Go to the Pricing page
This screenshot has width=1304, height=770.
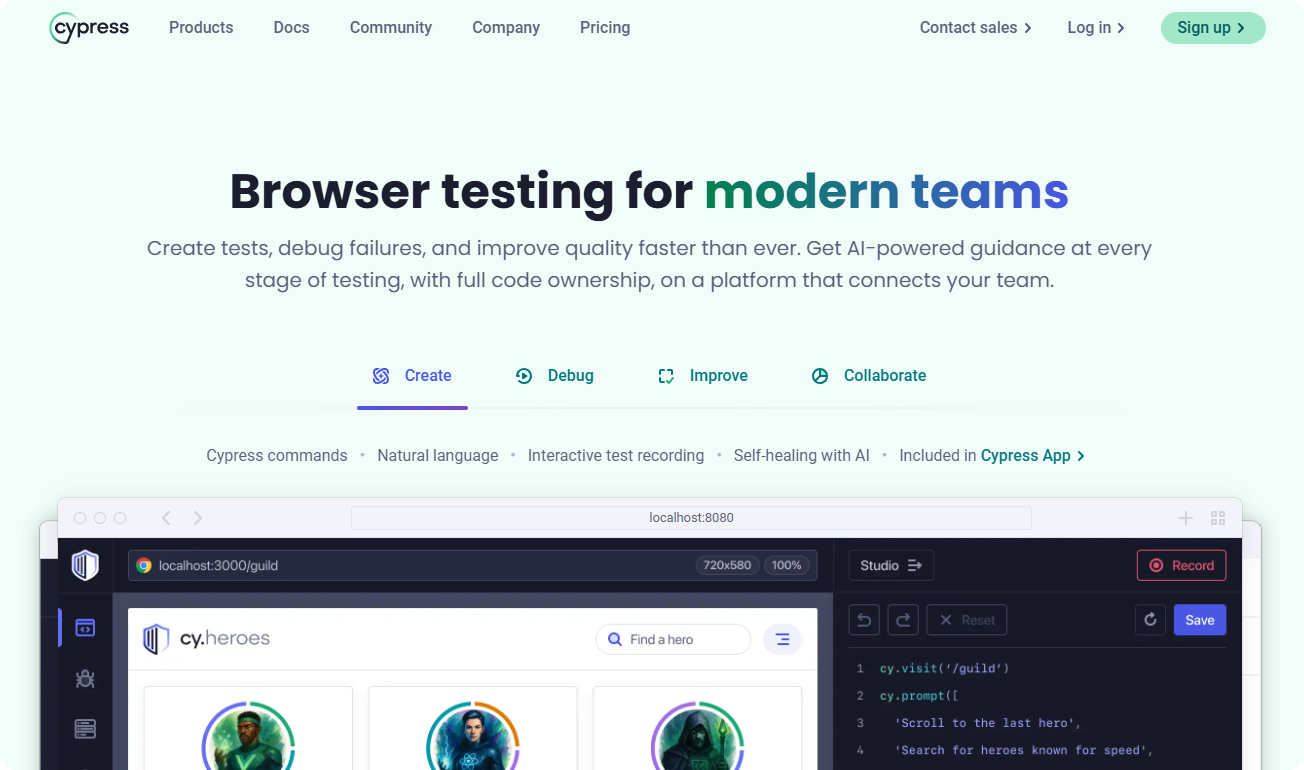point(605,28)
